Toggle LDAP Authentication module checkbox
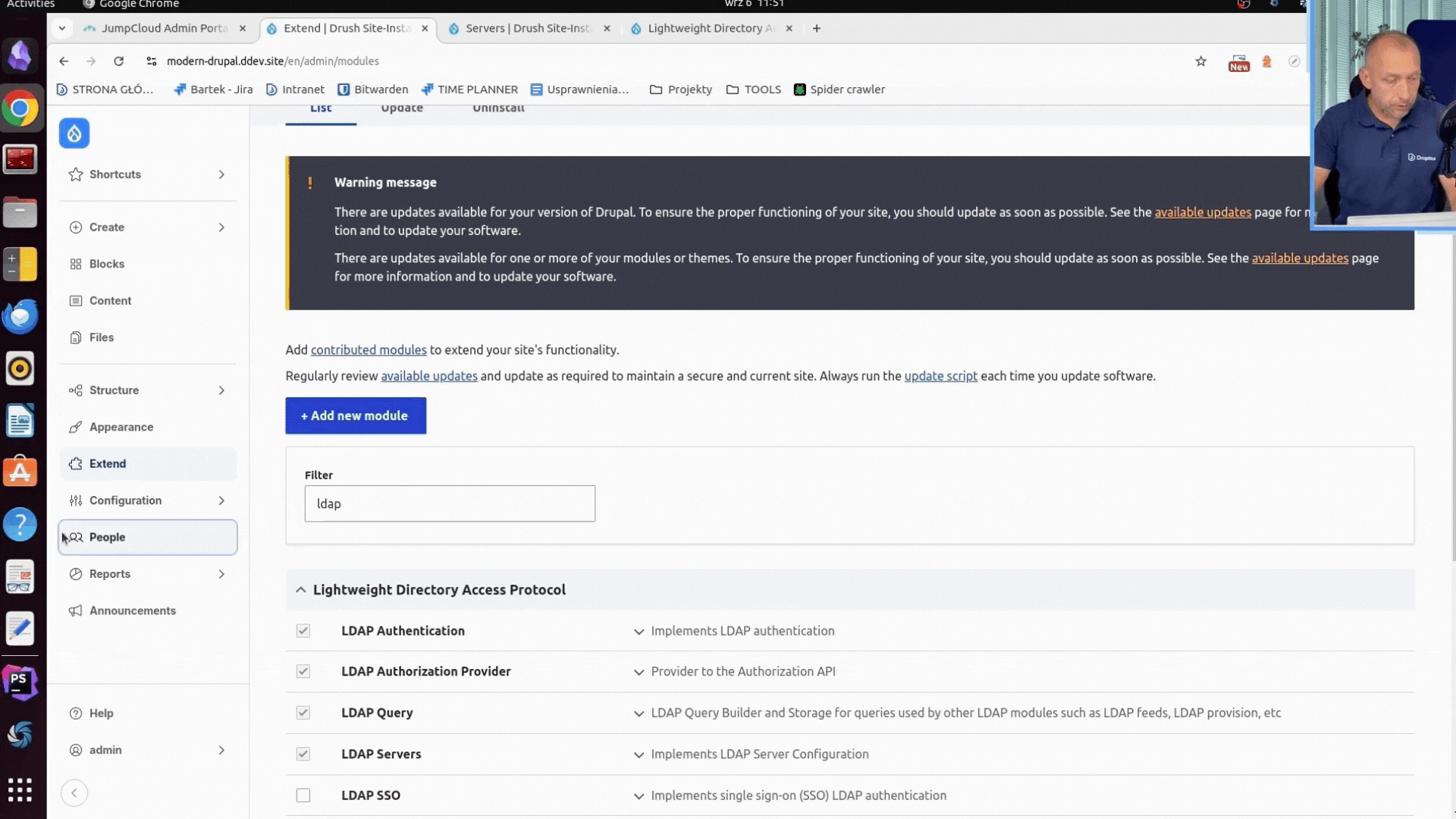This screenshot has width=1456, height=819. point(303,630)
